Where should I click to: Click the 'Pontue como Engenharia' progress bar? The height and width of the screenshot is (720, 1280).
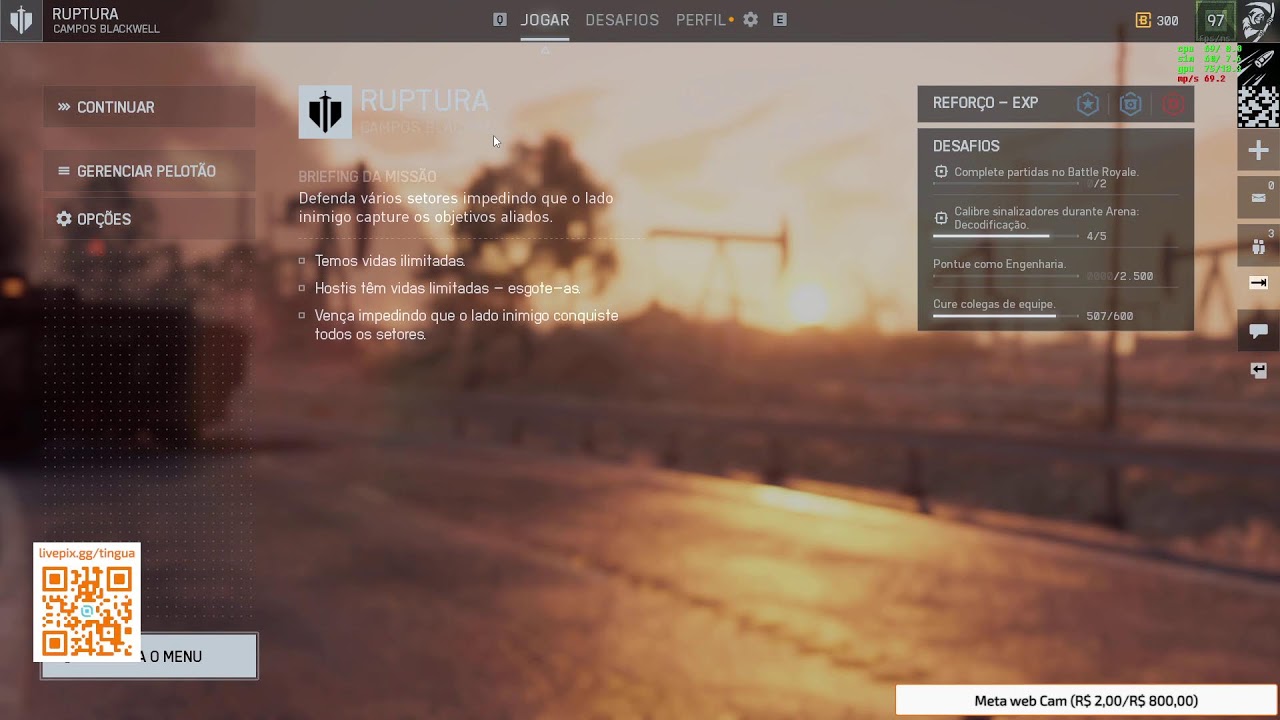1006,276
